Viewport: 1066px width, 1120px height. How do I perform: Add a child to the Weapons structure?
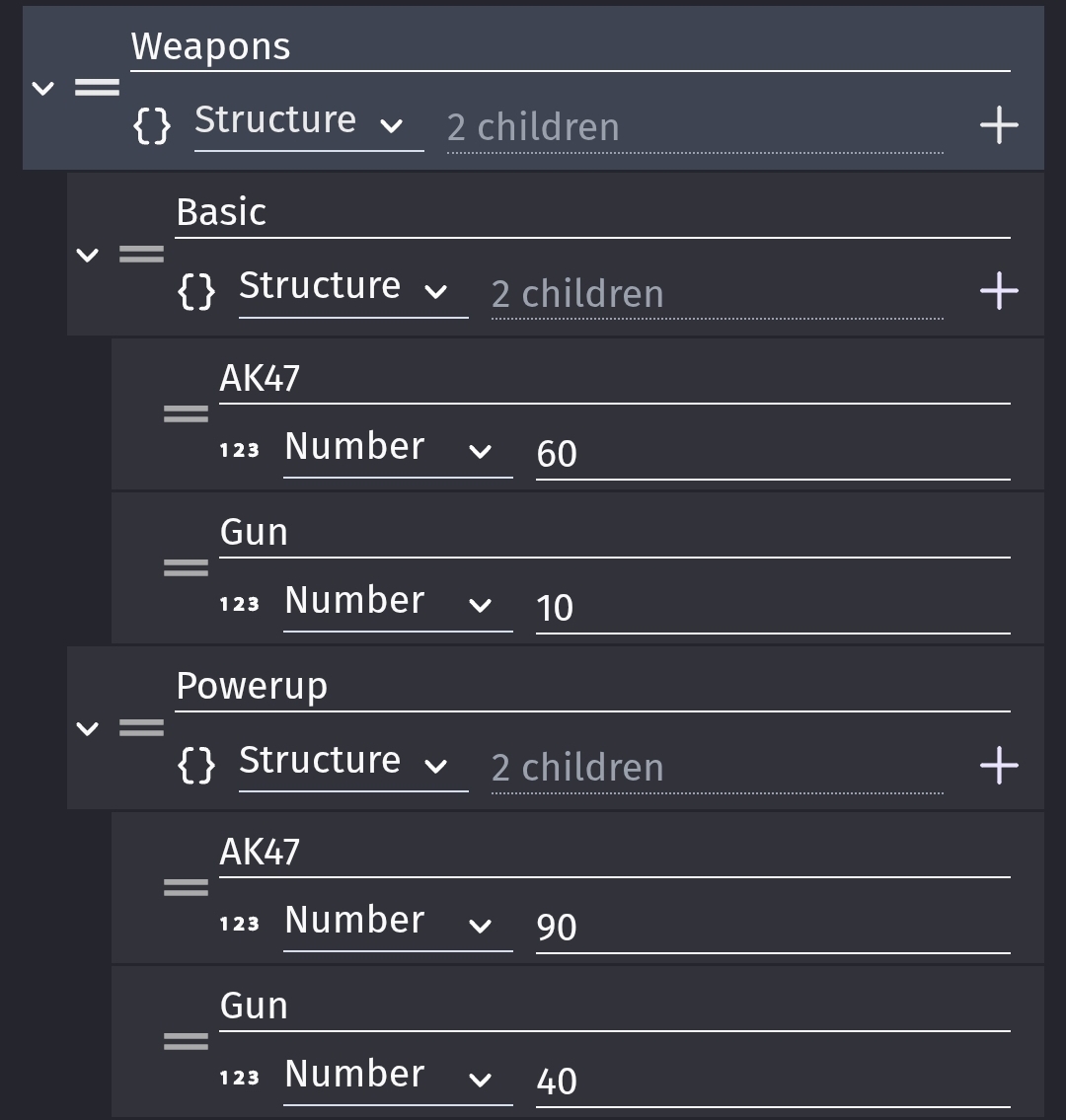coord(998,125)
